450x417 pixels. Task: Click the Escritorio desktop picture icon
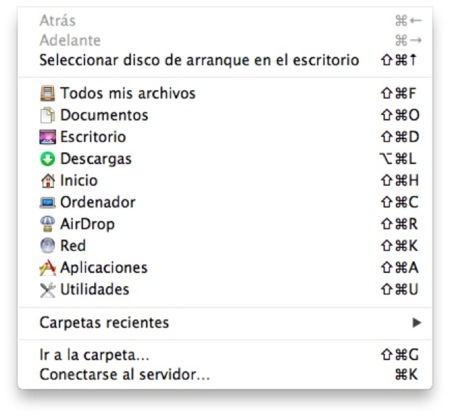tap(47, 137)
